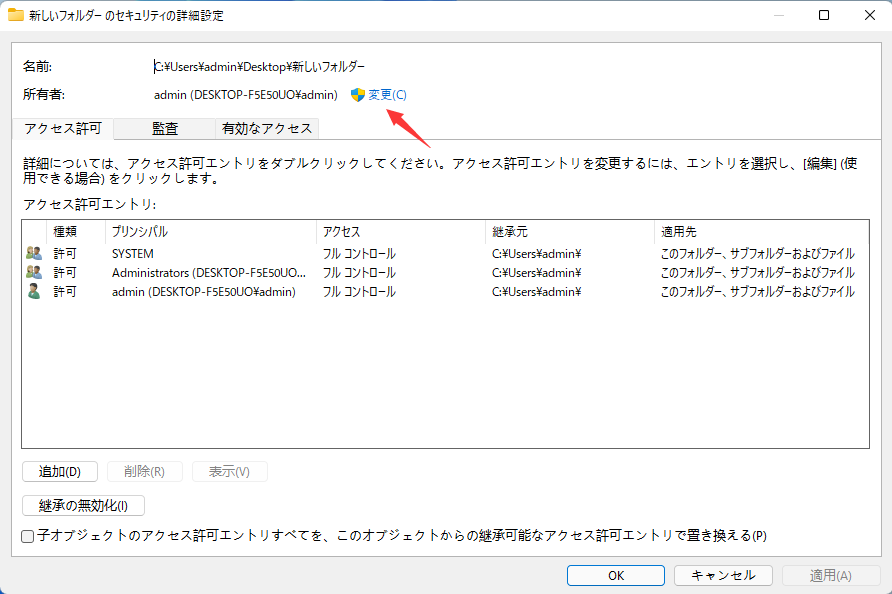Click the 継承の無効化(I) button
892x594 pixels.
(x=83, y=505)
